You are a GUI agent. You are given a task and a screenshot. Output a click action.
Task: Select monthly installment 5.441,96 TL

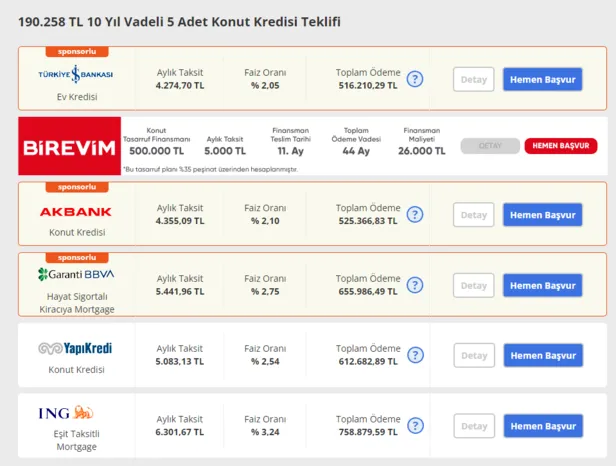click(180, 292)
